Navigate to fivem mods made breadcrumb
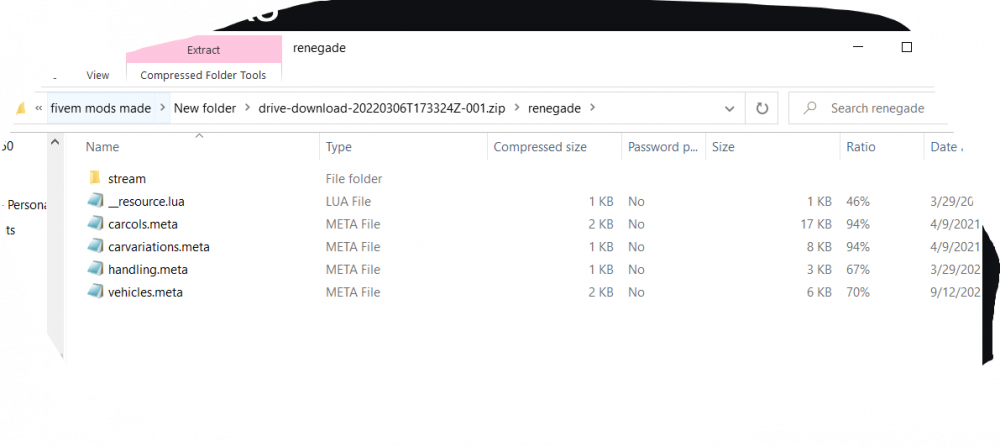The width and height of the screenshot is (1000, 447). pyautogui.click(x=101, y=108)
